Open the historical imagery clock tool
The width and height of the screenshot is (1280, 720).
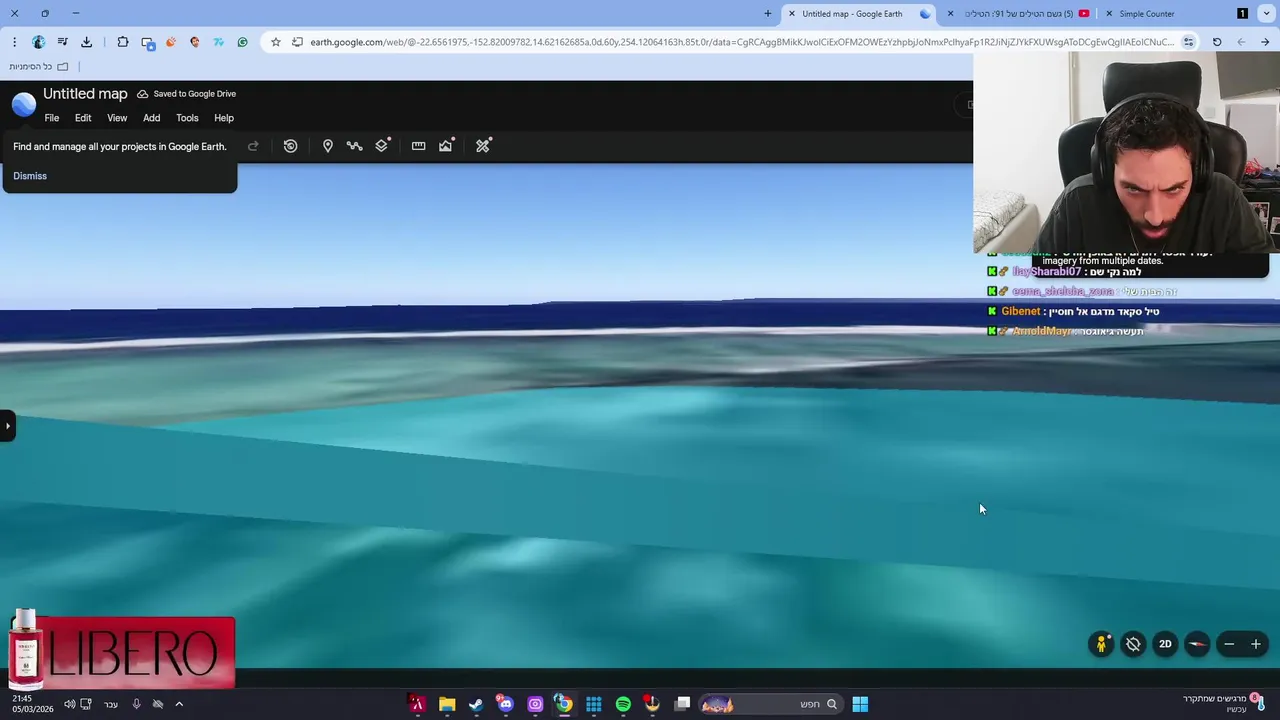(x=290, y=146)
